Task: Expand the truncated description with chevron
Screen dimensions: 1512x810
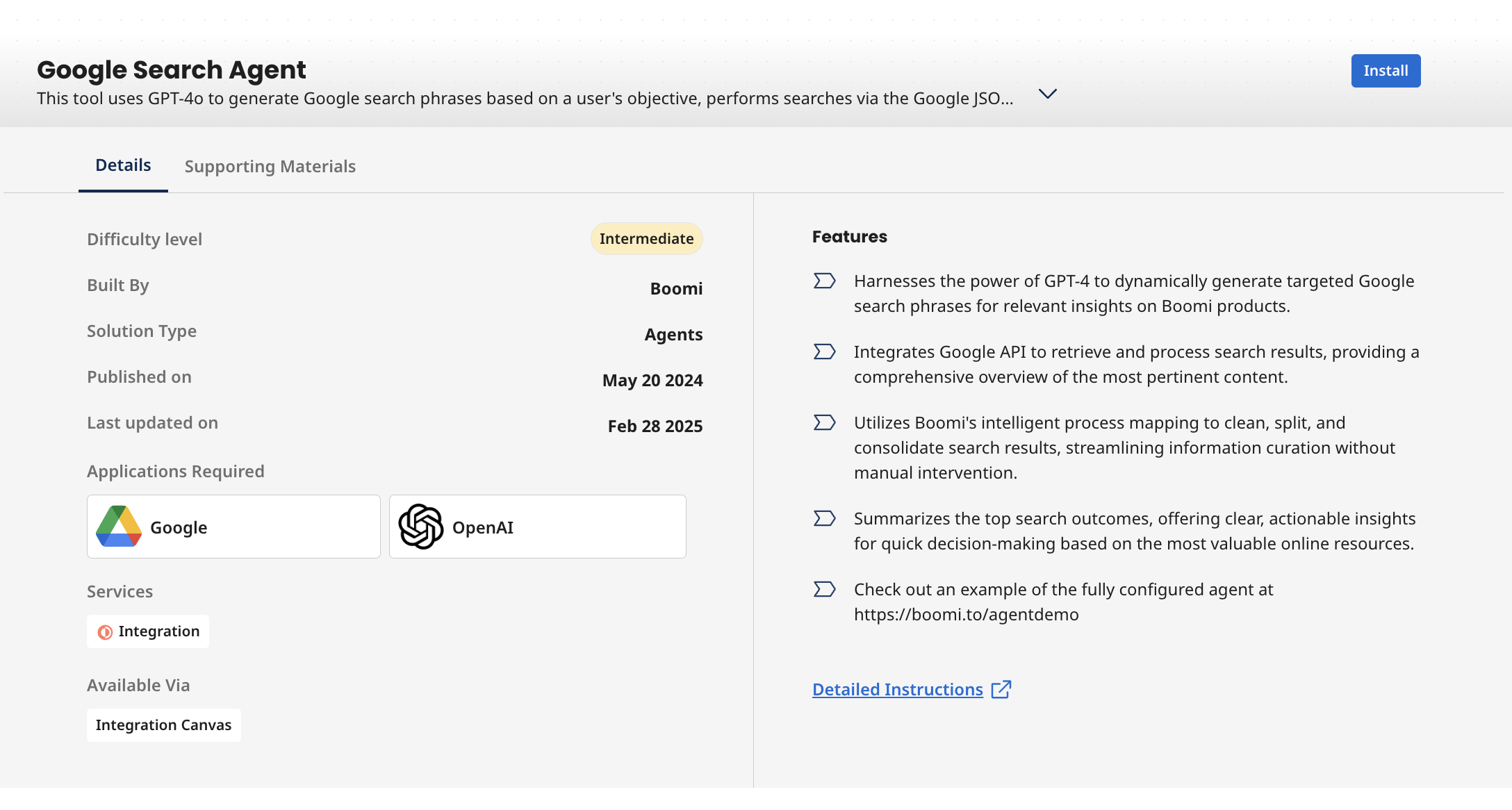Action: click(1047, 94)
